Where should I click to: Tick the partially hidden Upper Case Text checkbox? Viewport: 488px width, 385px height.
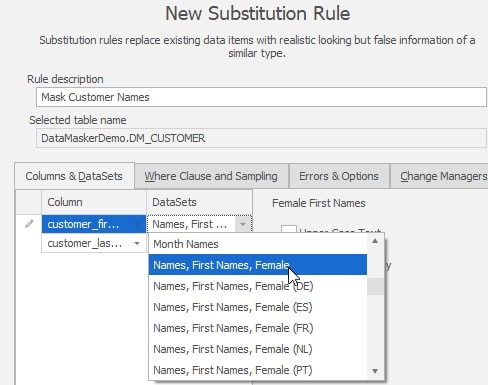tap(289, 229)
